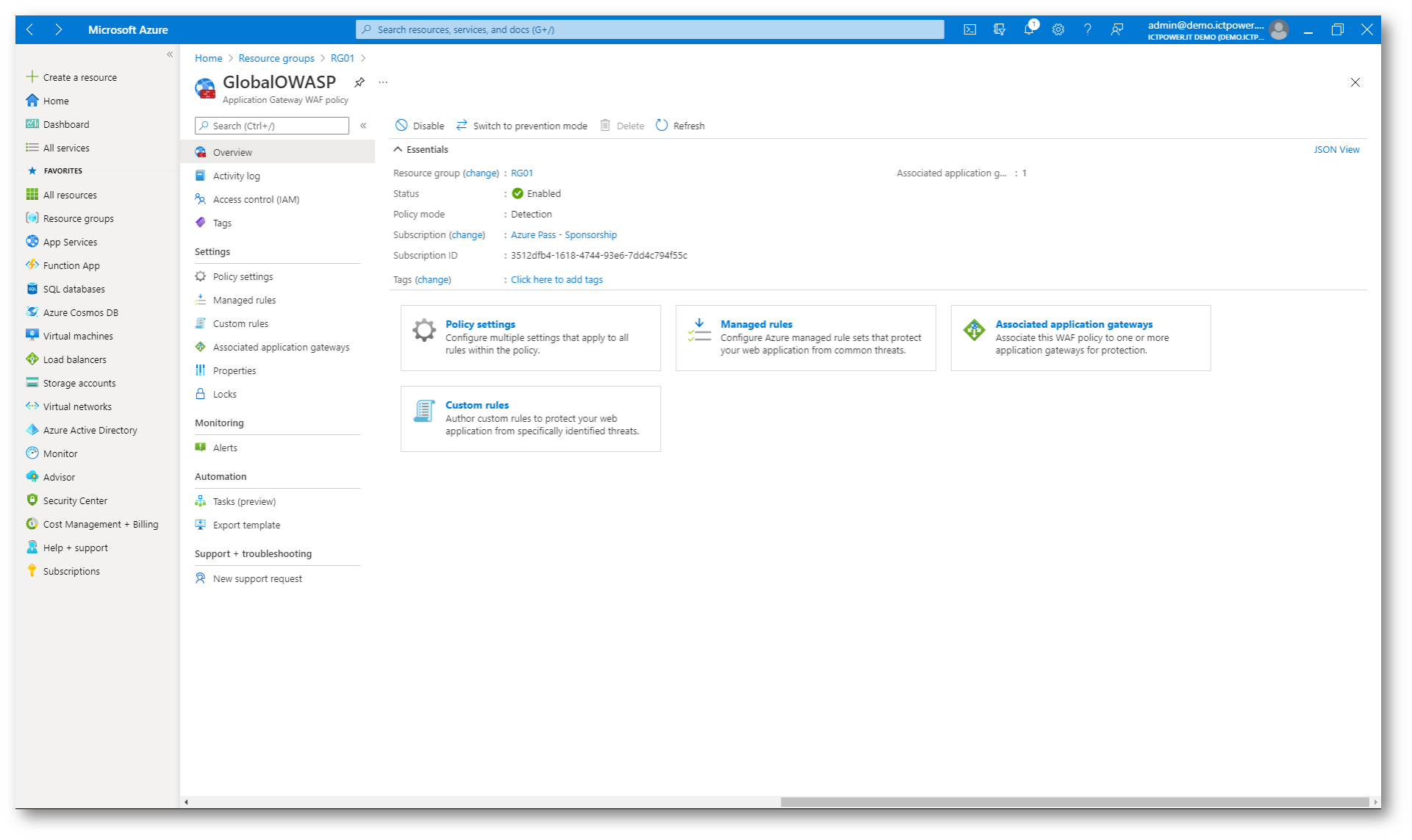The image size is (1412, 840).
Task: Click the resource menu search box
Action: (272, 126)
